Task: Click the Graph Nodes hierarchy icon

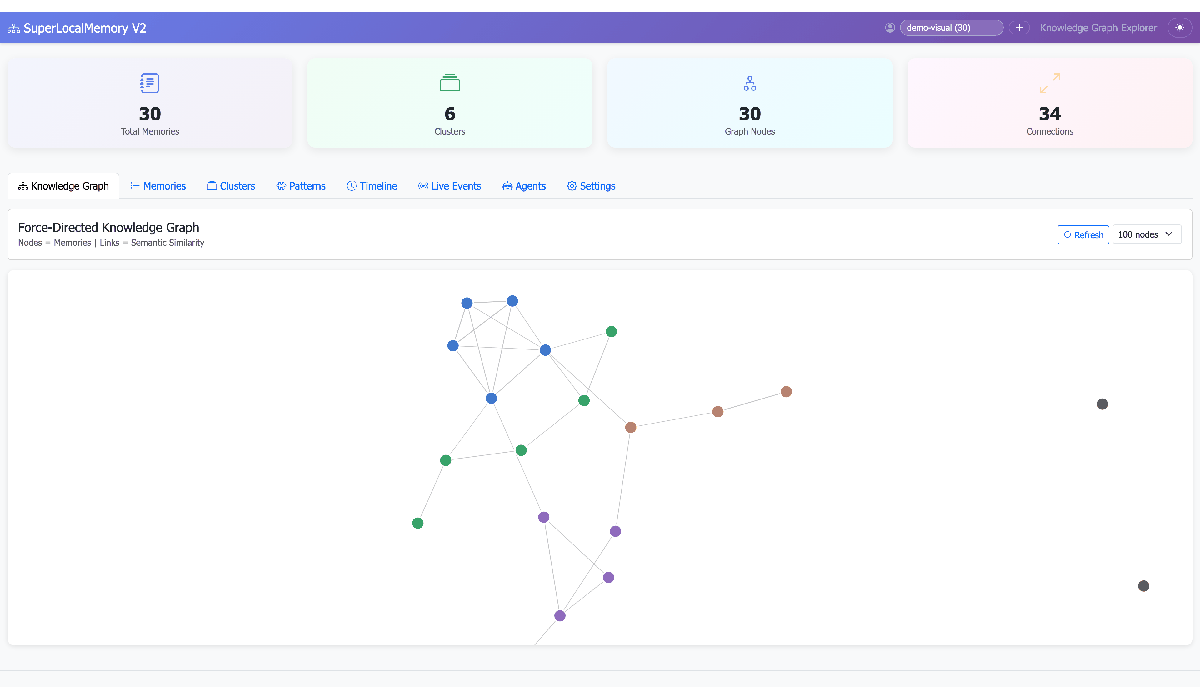Action: (x=749, y=83)
